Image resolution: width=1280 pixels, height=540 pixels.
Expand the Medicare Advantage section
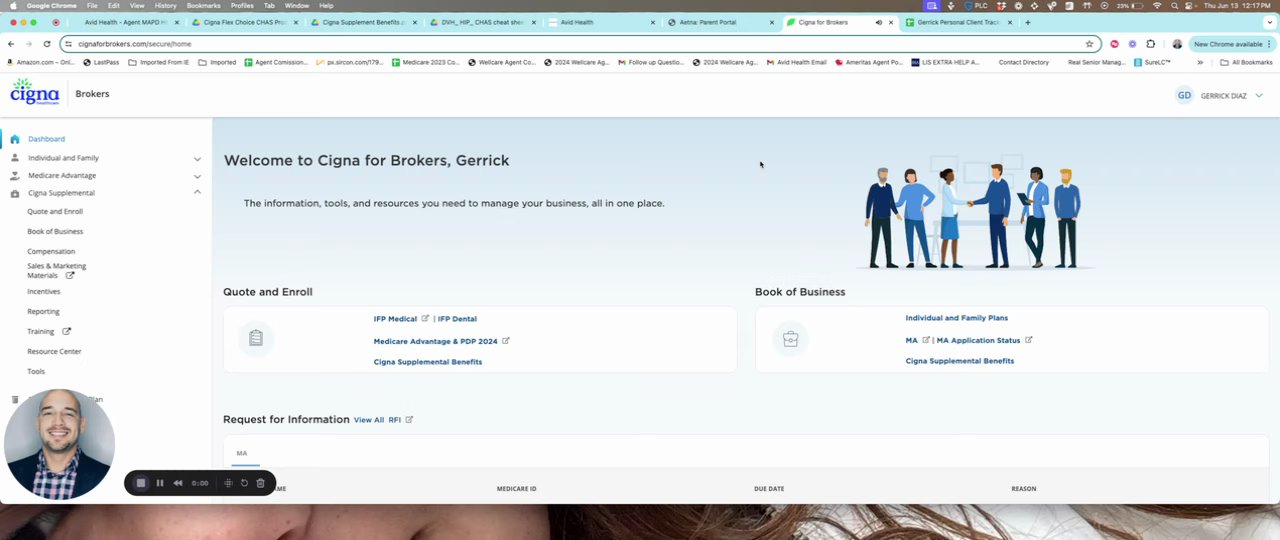coord(197,176)
